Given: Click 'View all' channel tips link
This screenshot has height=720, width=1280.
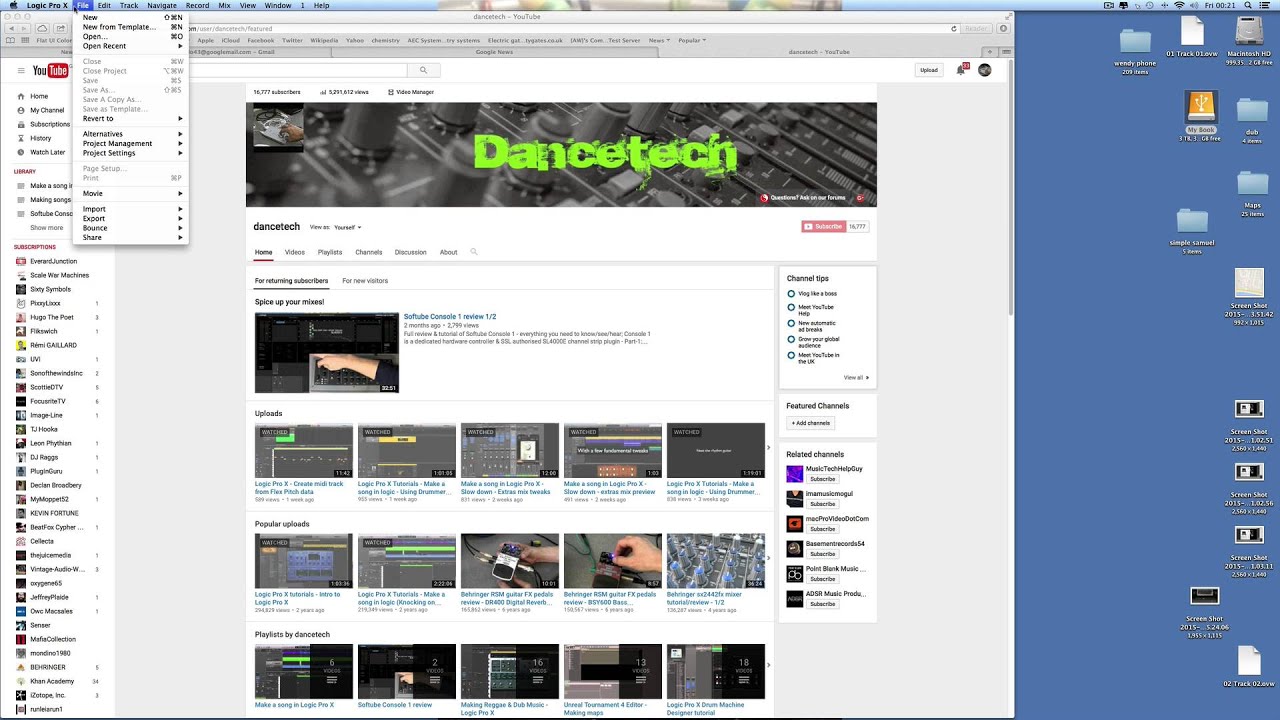Looking at the screenshot, I should 856,378.
